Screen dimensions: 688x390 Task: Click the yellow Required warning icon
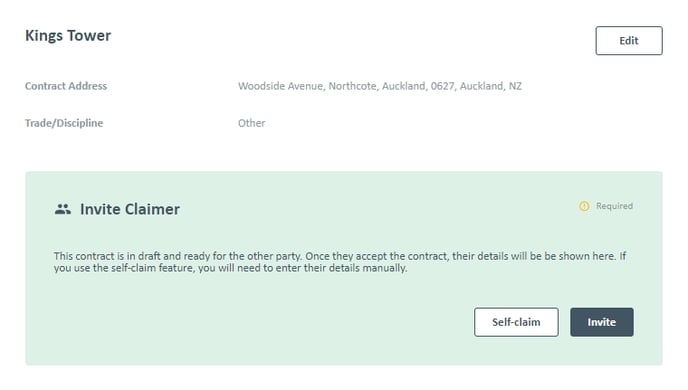pos(584,206)
